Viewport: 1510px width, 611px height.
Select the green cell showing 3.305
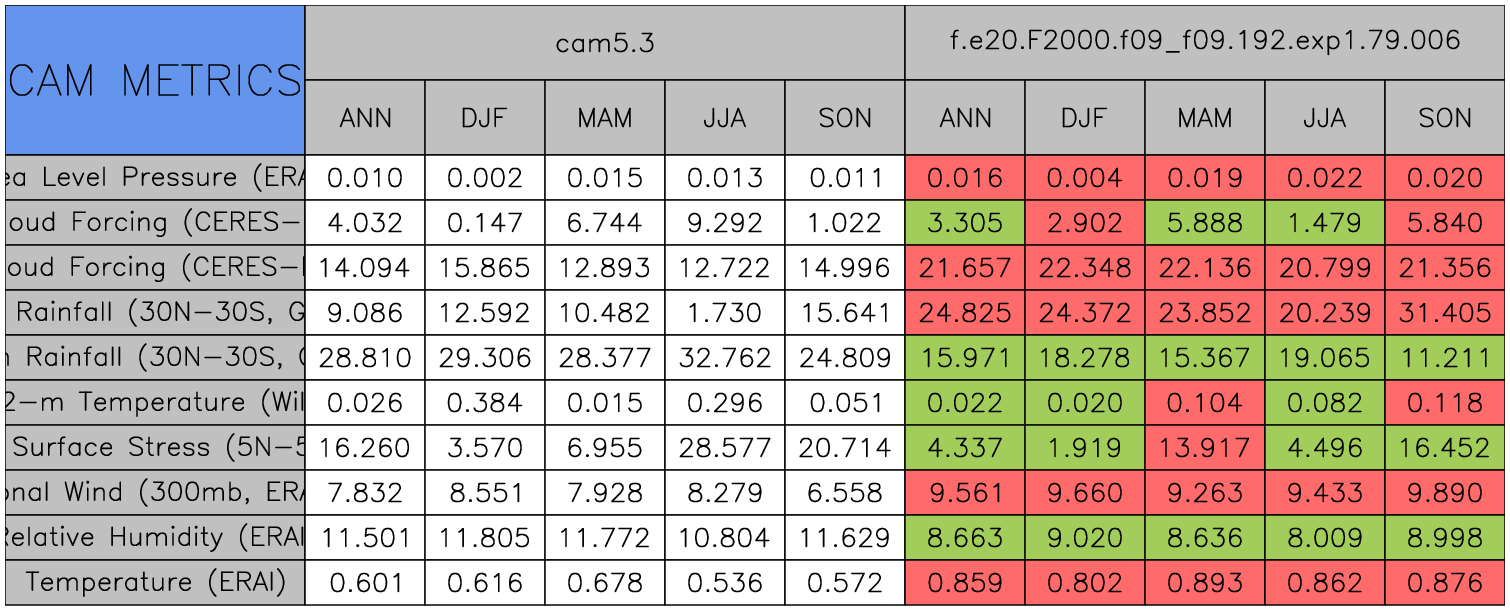[x=965, y=223]
